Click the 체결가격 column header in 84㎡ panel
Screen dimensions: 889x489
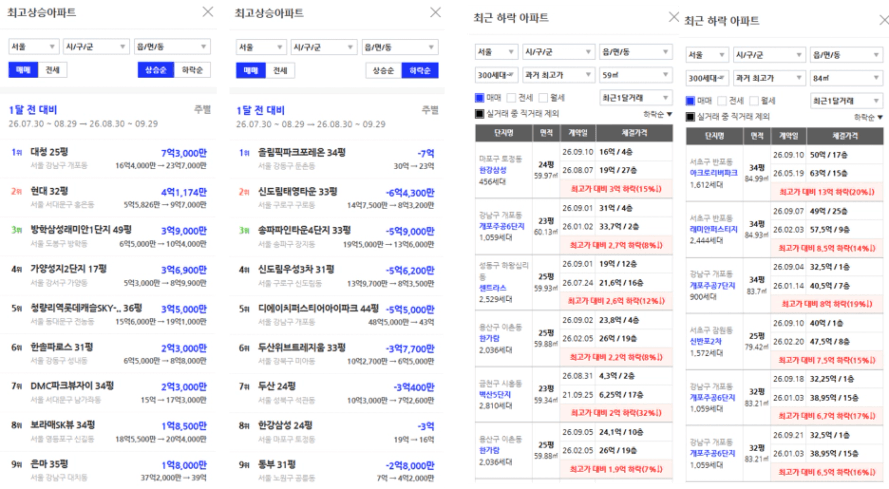point(845,136)
